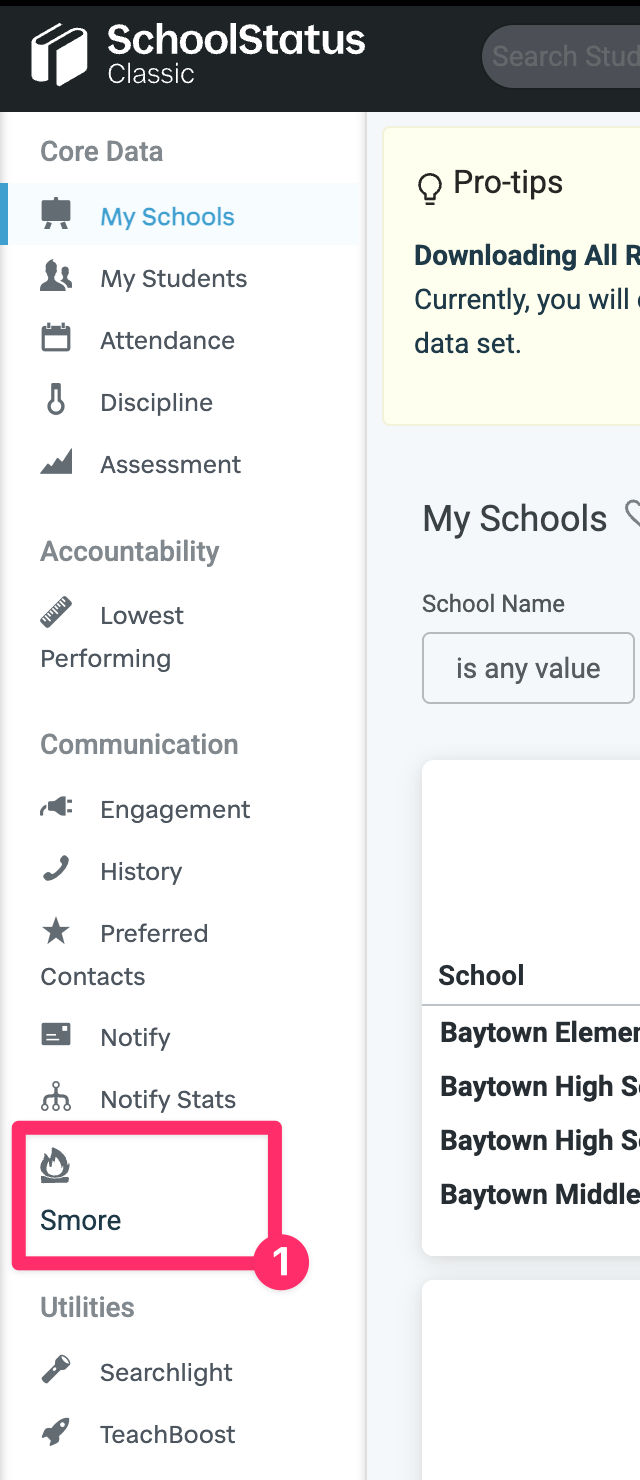
Task: Click the Smore flame icon
Action: coord(54,1166)
